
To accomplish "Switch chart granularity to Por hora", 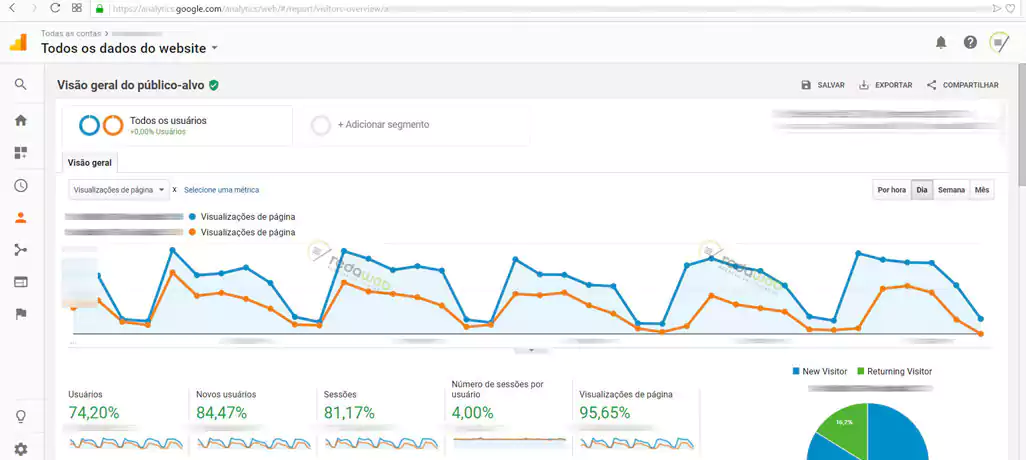I will [x=891, y=190].
